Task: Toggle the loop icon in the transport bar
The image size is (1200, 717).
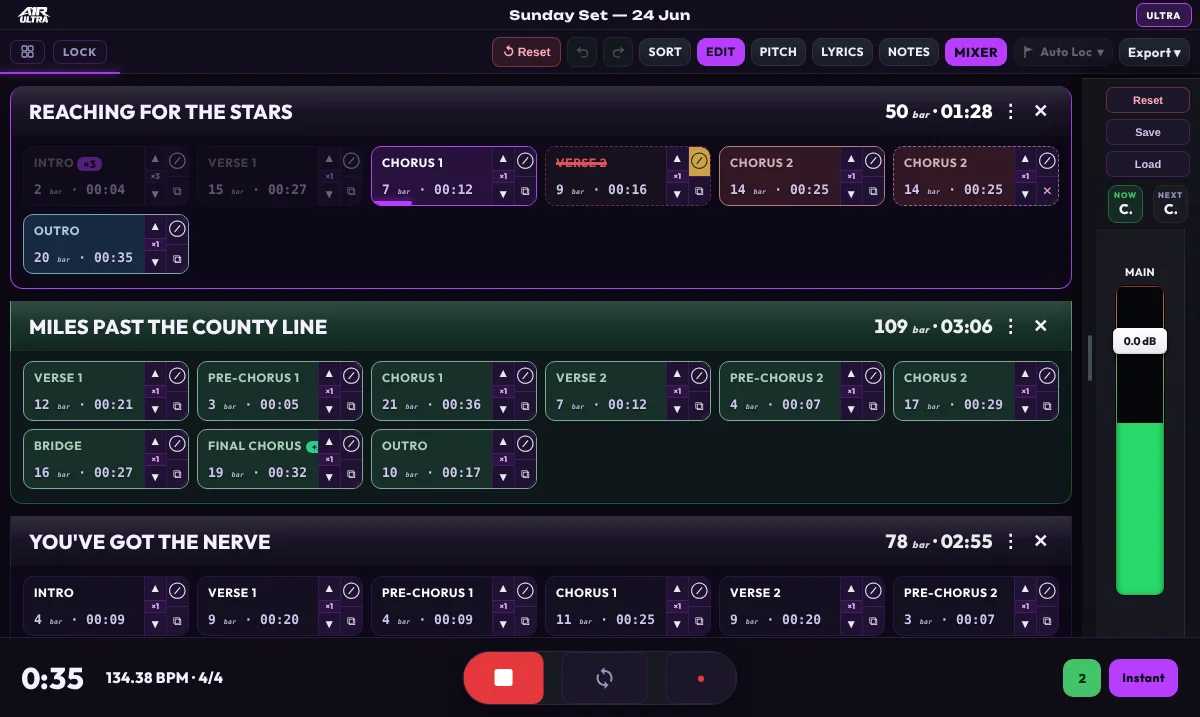Action: click(x=604, y=678)
